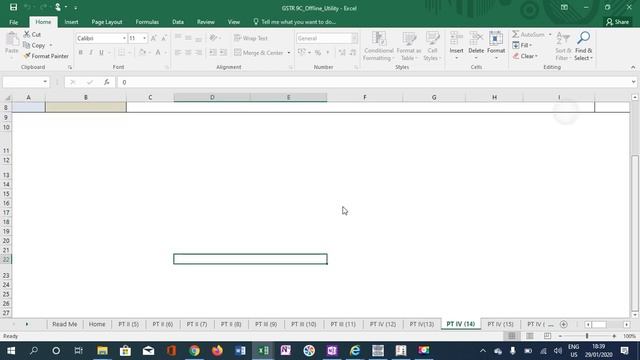640x360 pixels.
Task: Switch to the Insert ribbon tab
Action: pyautogui.click(x=71, y=22)
